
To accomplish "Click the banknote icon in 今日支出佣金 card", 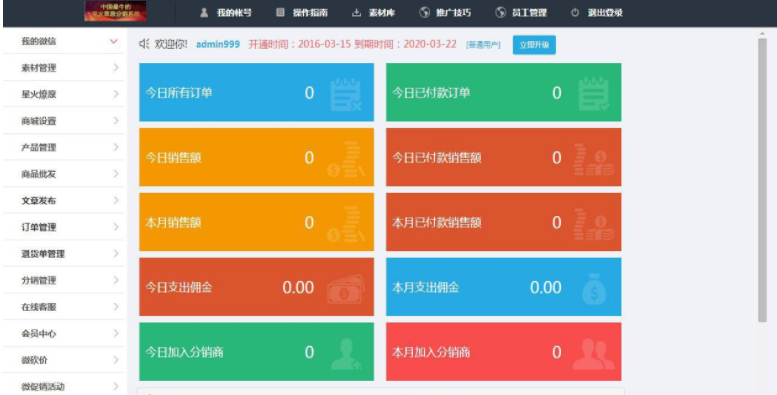I will pos(346,289).
